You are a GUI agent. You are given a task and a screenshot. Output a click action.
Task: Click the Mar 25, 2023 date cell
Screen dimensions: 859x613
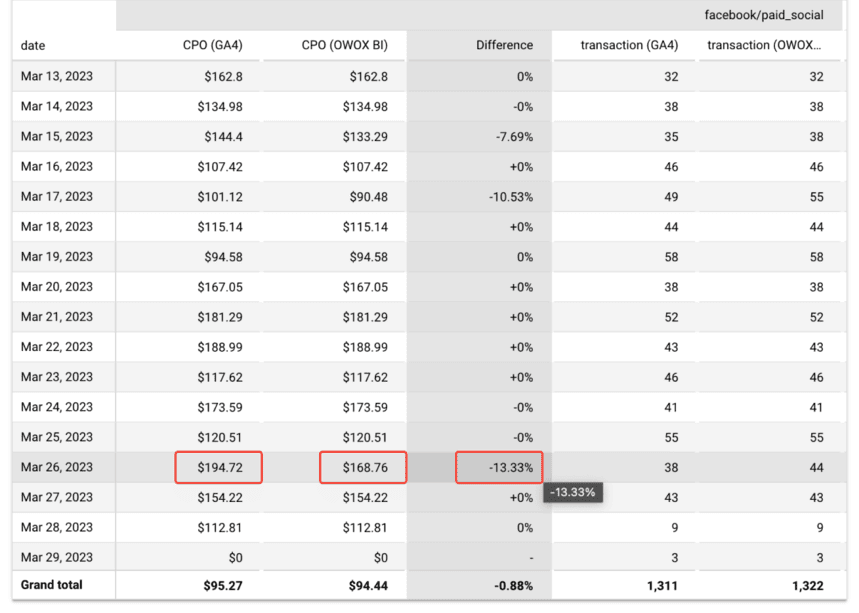[57, 437]
